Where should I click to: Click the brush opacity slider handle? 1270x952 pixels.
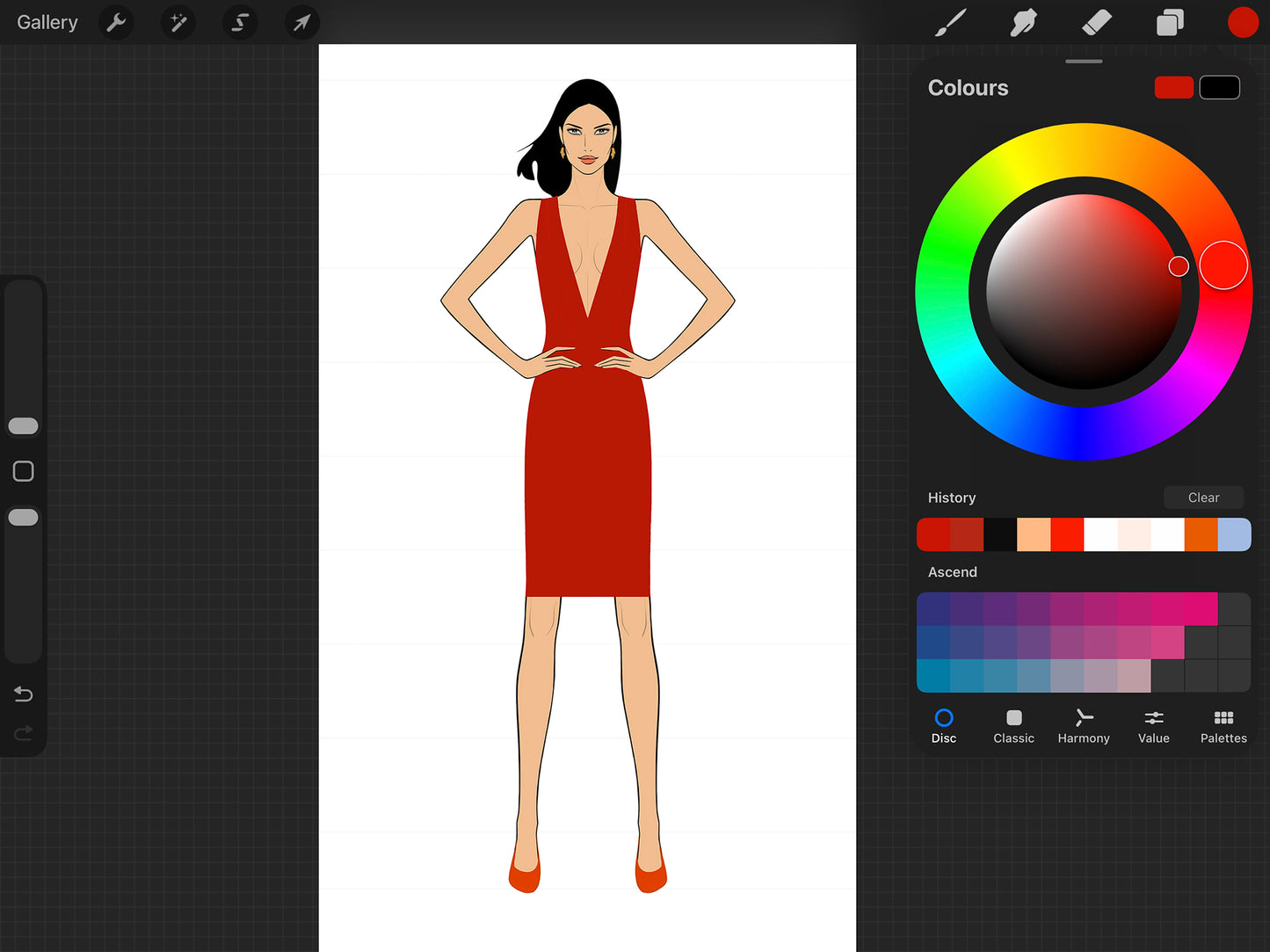(23, 517)
